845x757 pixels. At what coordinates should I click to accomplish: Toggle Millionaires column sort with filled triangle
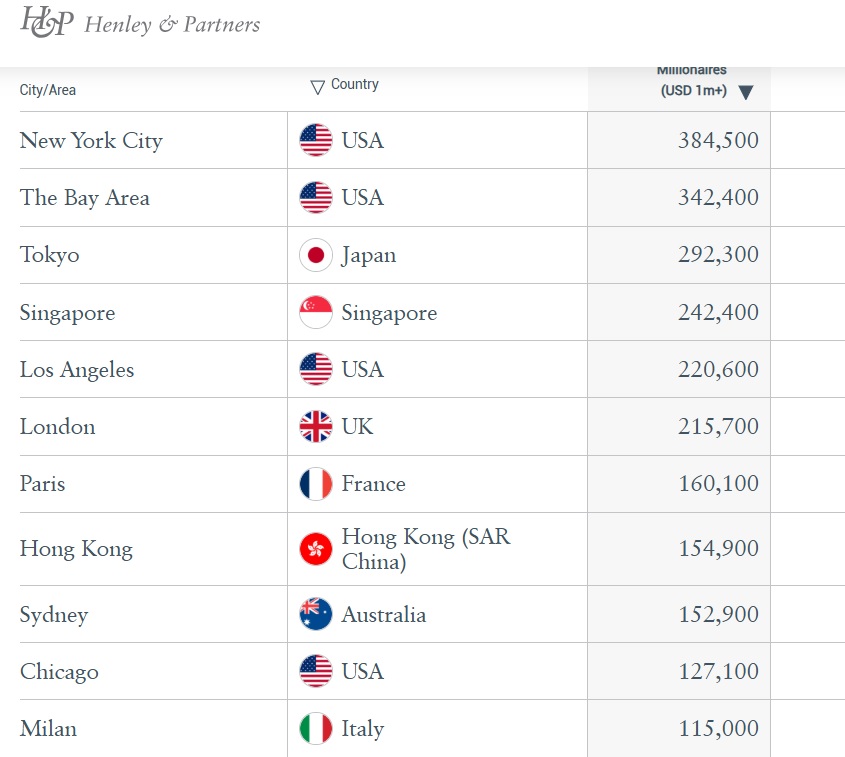(746, 92)
